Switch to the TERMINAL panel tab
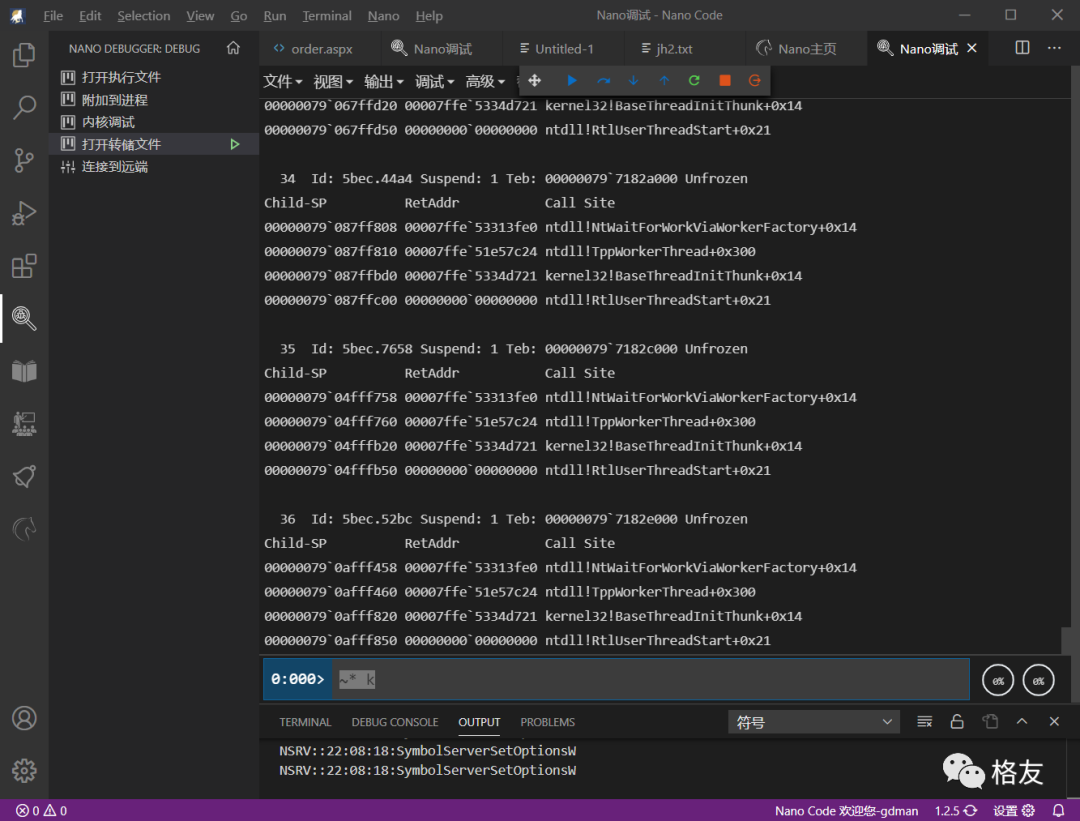1080x821 pixels. (305, 722)
